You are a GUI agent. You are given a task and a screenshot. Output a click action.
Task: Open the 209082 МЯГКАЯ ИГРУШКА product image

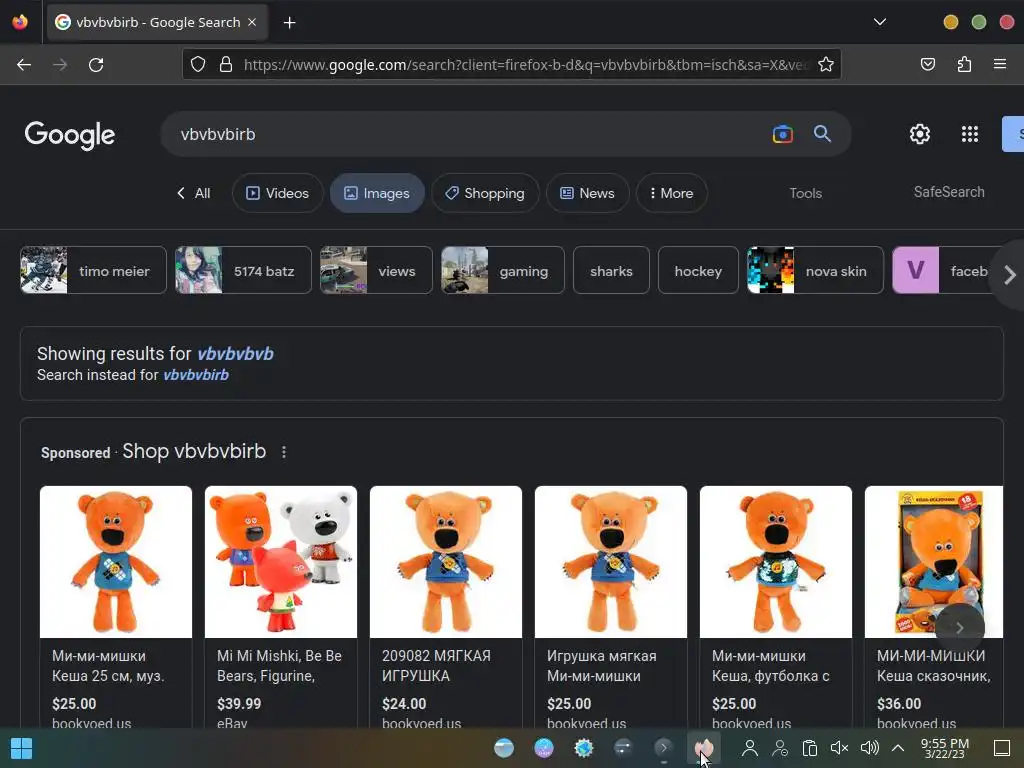coord(445,562)
